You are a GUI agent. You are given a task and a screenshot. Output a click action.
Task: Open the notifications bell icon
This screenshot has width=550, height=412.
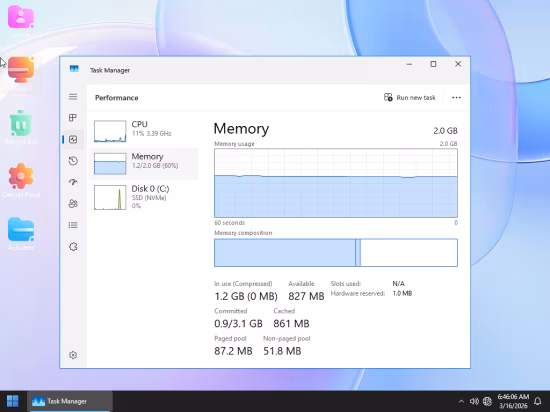pyautogui.click(x=538, y=401)
